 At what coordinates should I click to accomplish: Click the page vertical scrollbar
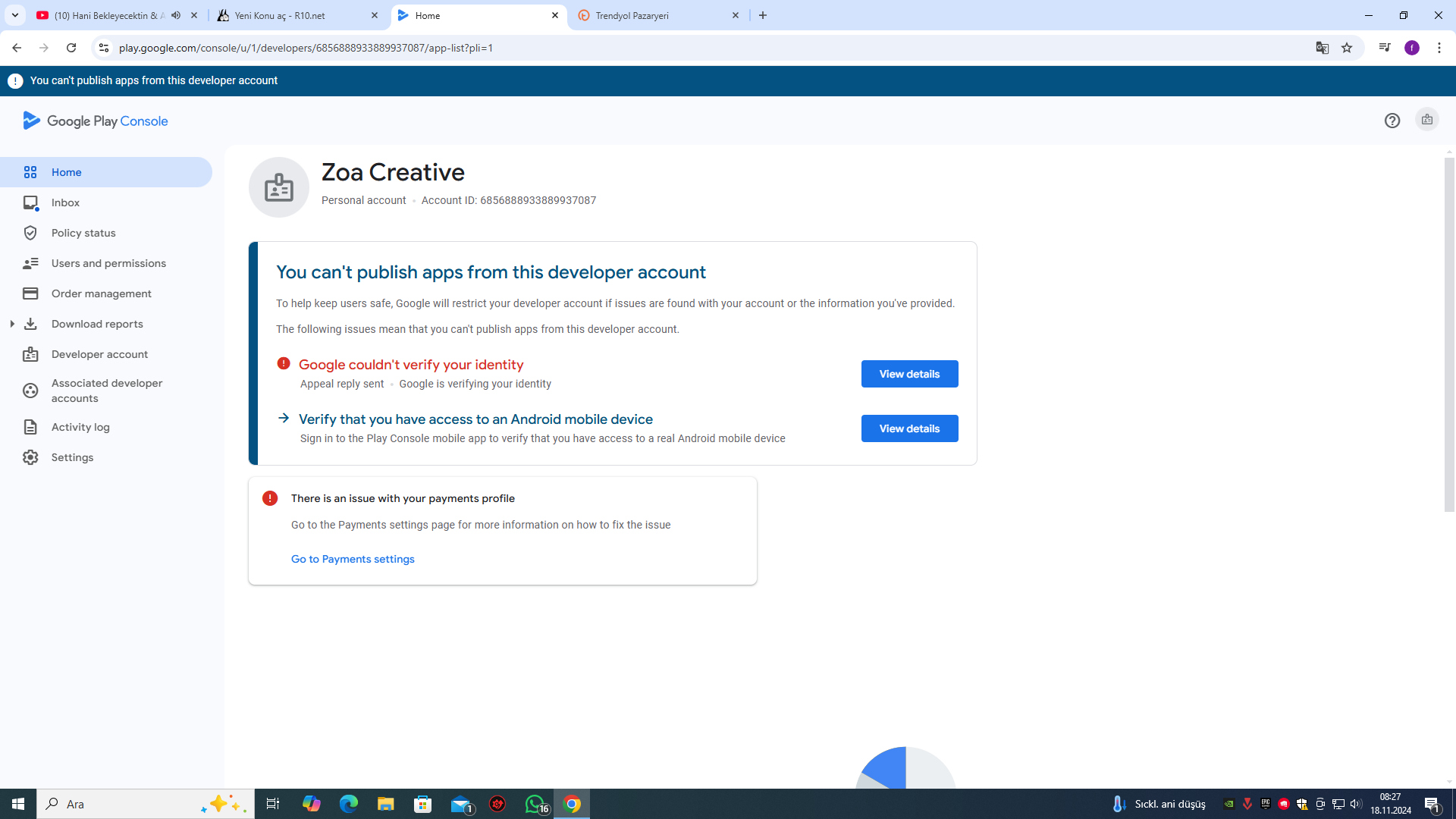pyautogui.click(x=1449, y=334)
